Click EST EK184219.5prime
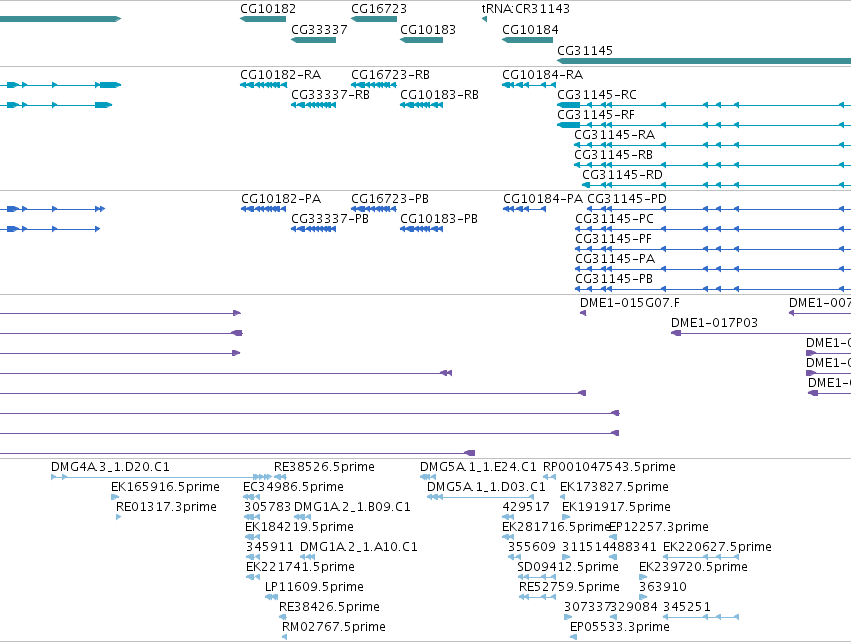This screenshot has height=642, width=851. (x=300, y=527)
